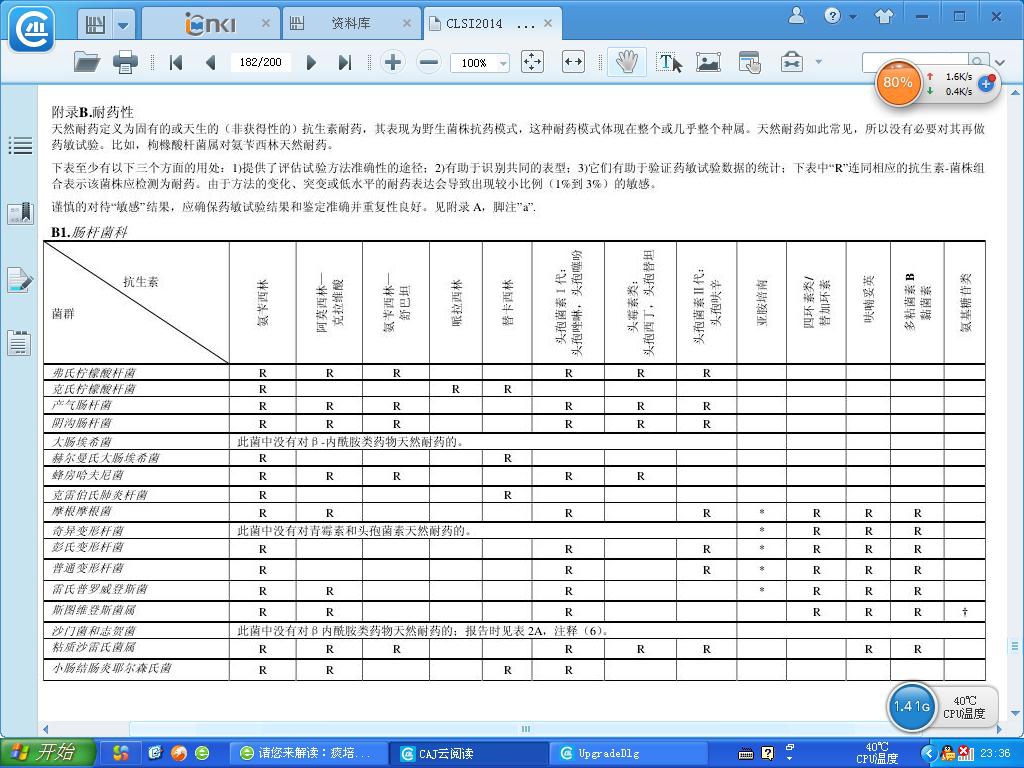This screenshot has height=768, width=1024.
Task: Select the Image capture tool
Action: click(708, 62)
